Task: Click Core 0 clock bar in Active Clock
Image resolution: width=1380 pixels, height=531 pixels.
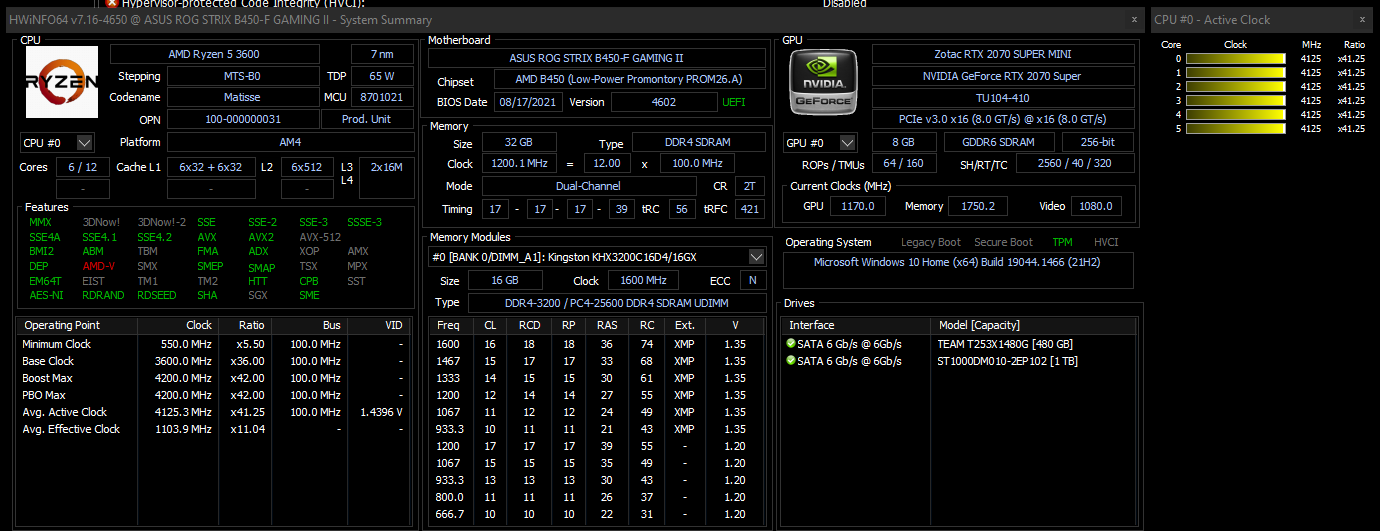Action: pos(1235,59)
